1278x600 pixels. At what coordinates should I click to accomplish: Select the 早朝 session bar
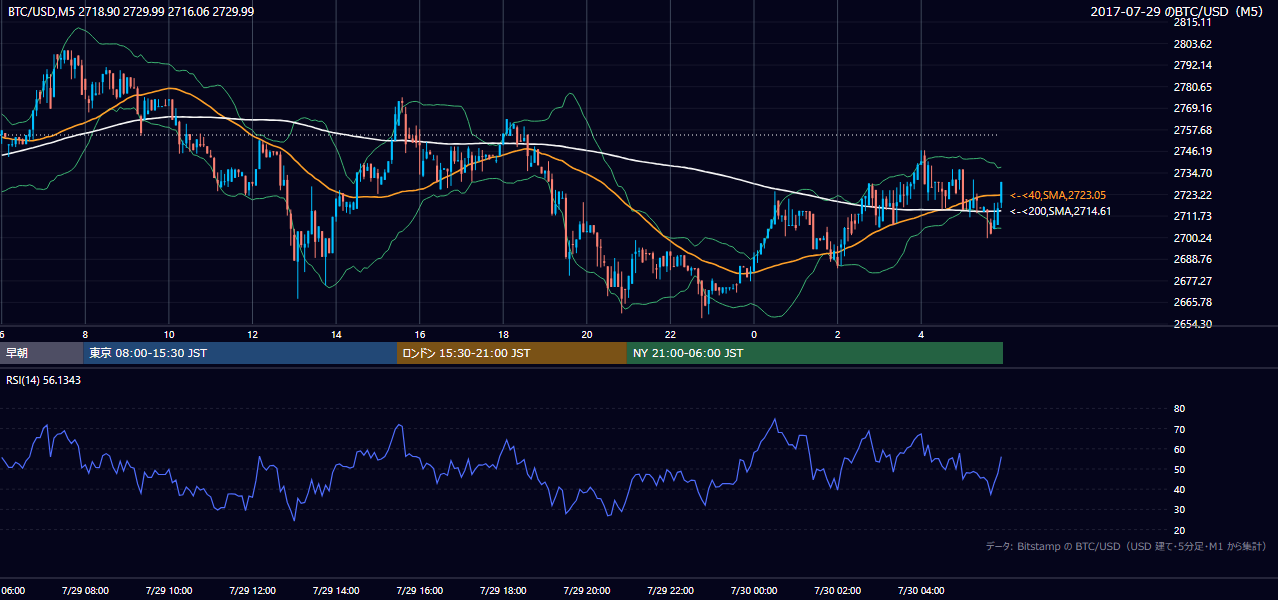[x=42, y=353]
